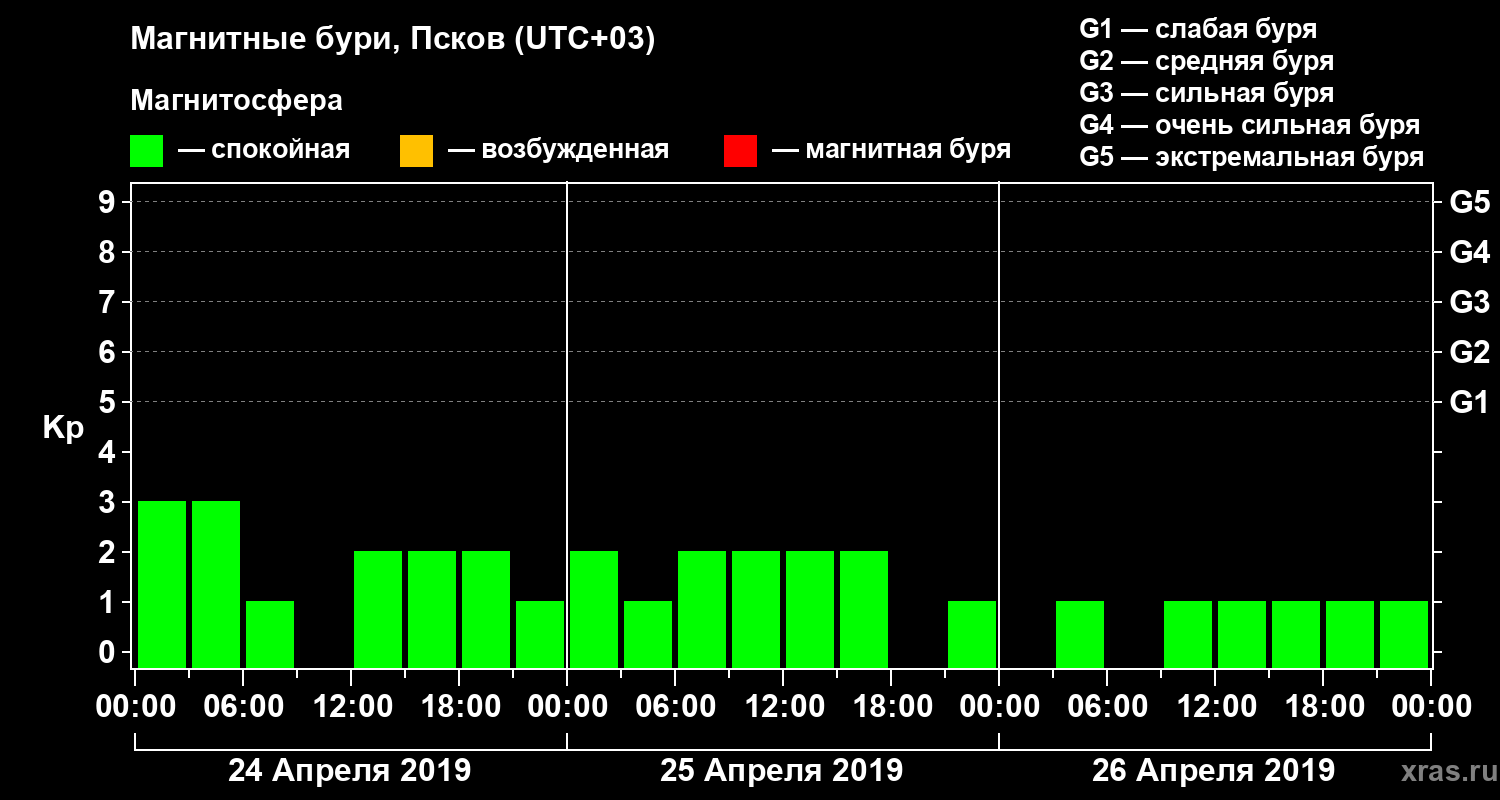Click the Kp value 0 on axis
The image size is (1500, 800).
click(x=108, y=652)
